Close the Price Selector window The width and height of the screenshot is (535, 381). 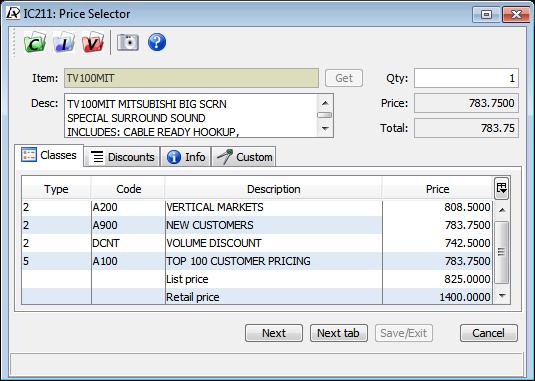[x=516, y=14]
